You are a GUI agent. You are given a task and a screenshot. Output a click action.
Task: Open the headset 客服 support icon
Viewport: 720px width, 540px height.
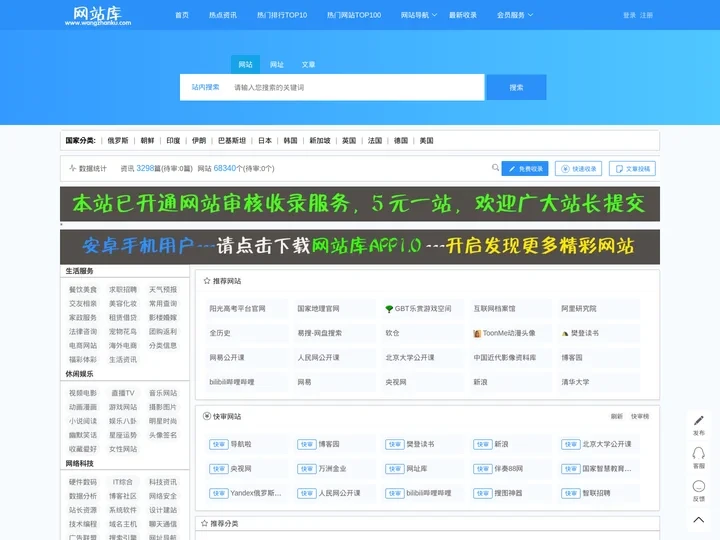[698, 453]
